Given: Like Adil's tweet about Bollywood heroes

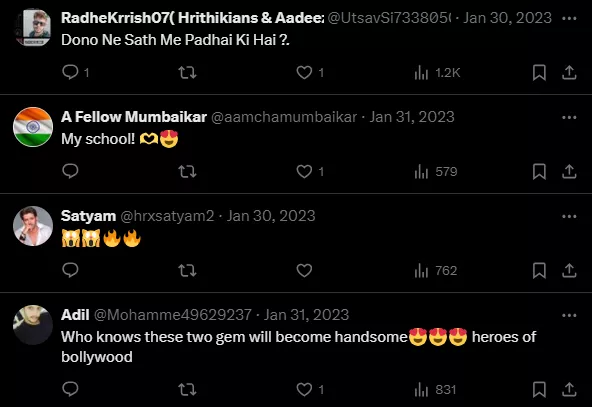Looking at the screenshot, I should (304, 389).
